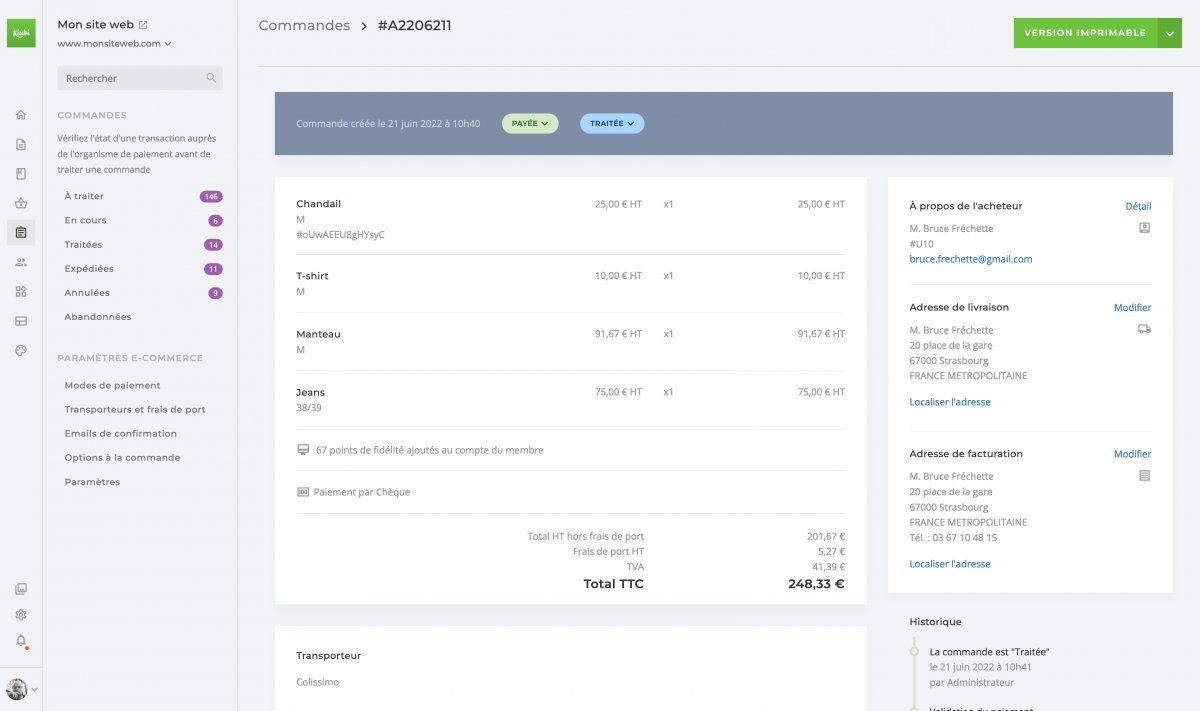Click the home icon in left sidebar
The image size is (1200, 711).
21,115
